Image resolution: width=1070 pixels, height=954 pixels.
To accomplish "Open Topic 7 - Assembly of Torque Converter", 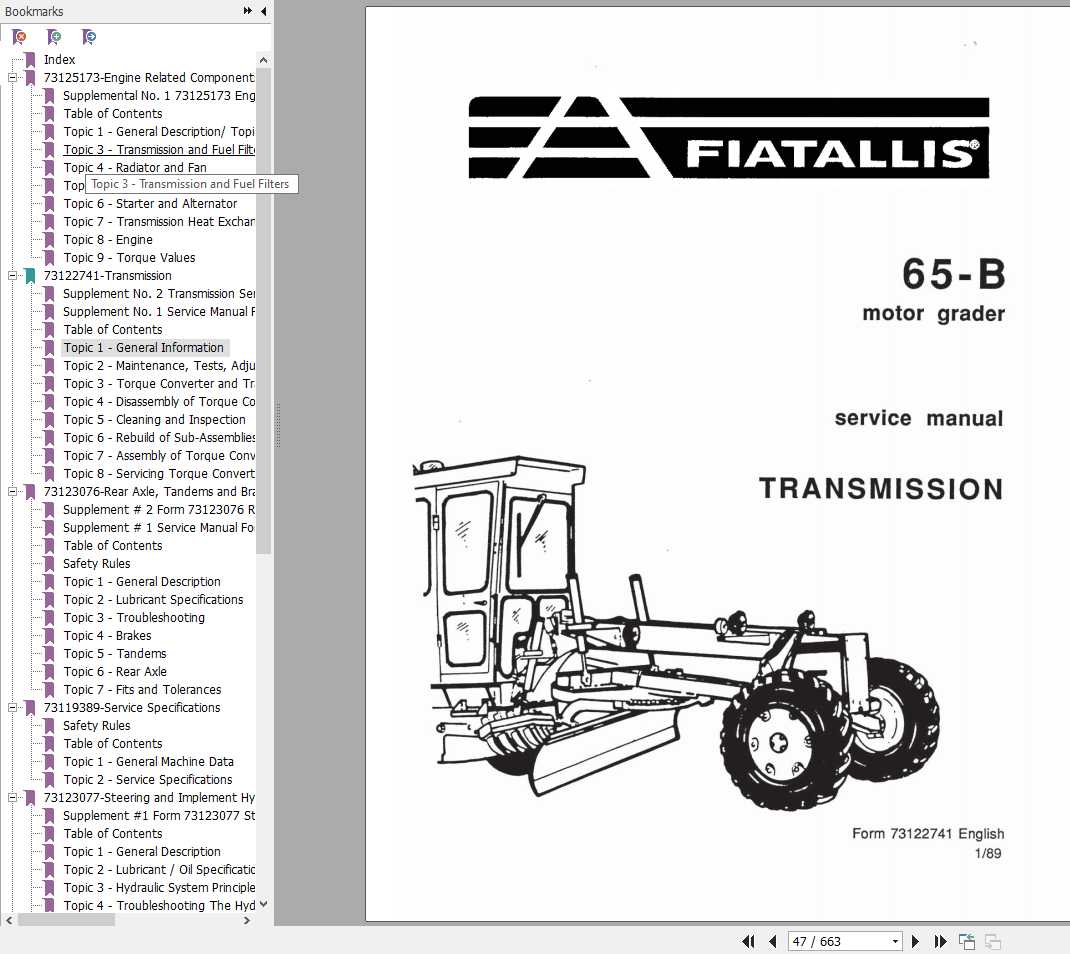I will (x=159, y=455).
